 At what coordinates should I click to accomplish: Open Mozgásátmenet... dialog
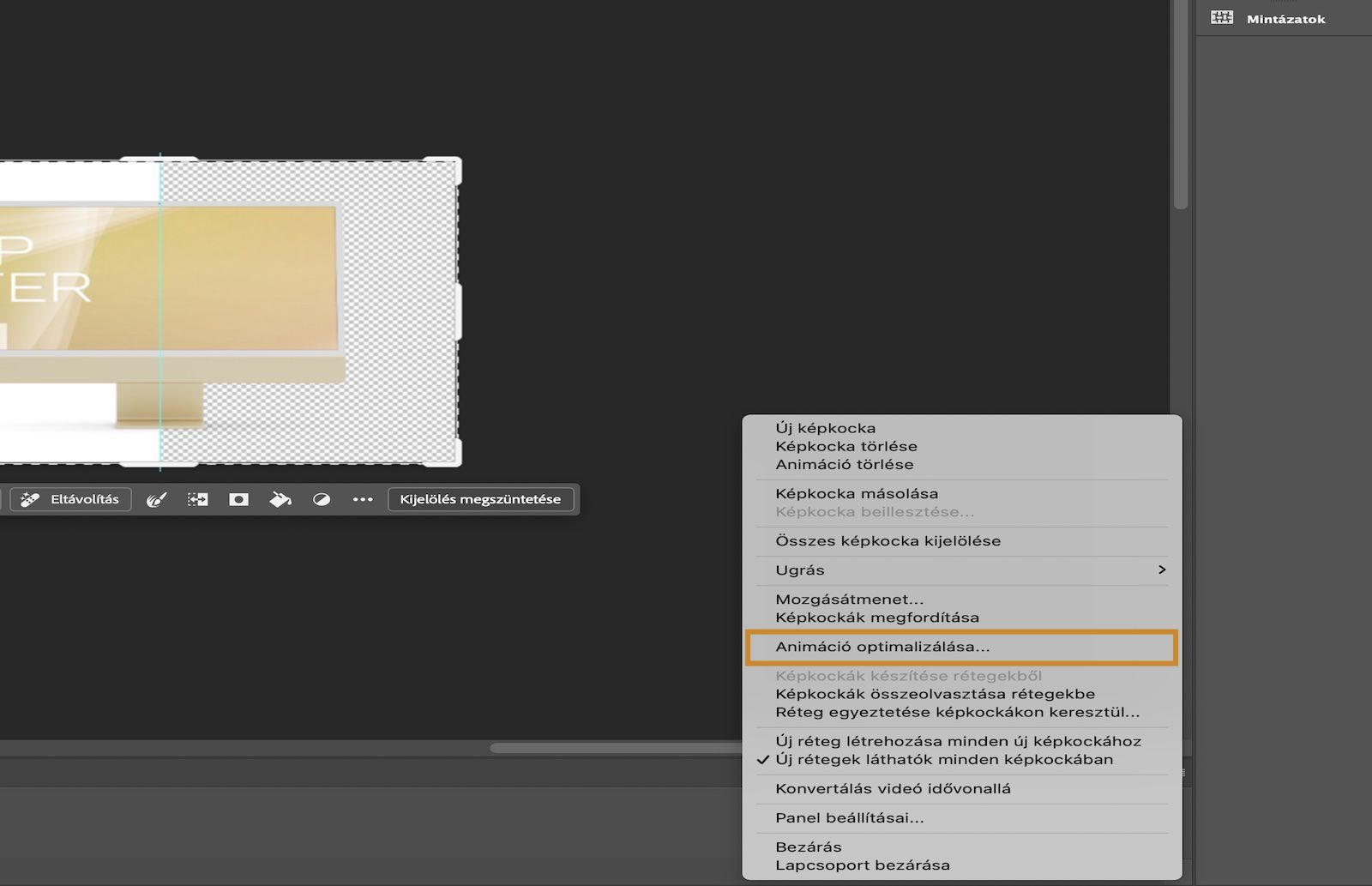962,599
